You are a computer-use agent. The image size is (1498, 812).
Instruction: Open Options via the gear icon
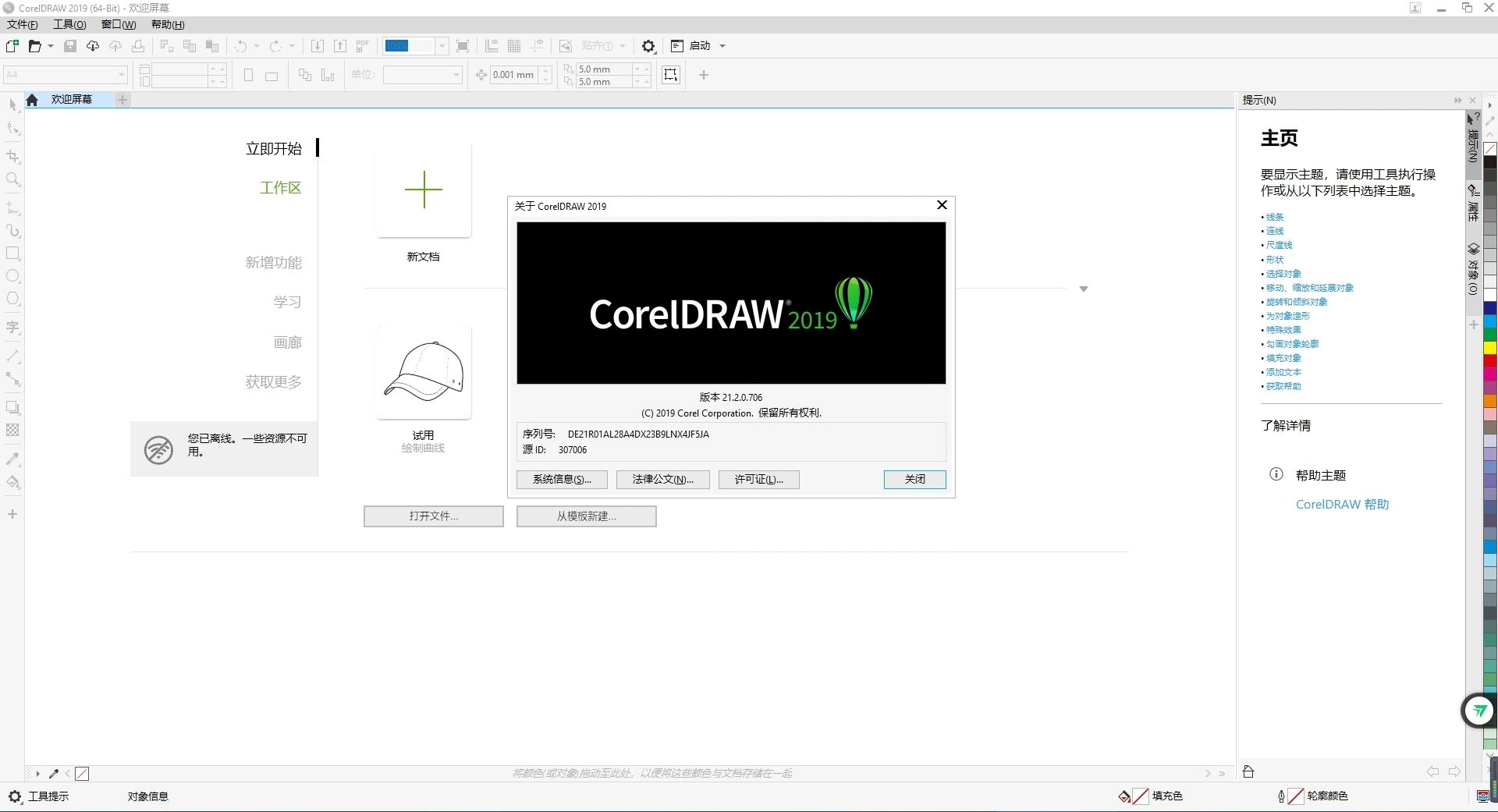click(x=648, y=46)
